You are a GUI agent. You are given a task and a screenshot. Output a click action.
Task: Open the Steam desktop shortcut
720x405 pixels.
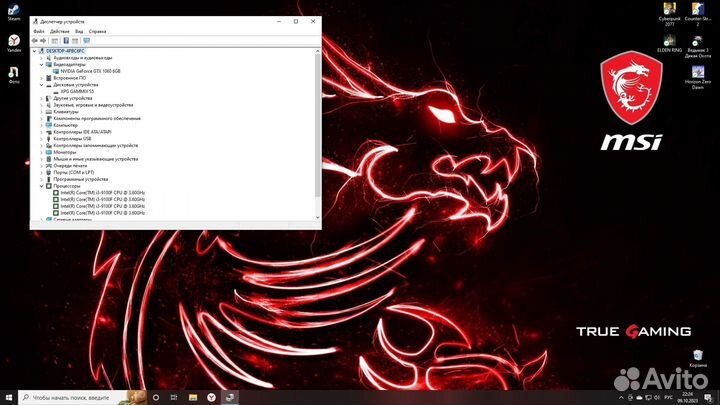point(14,10)
